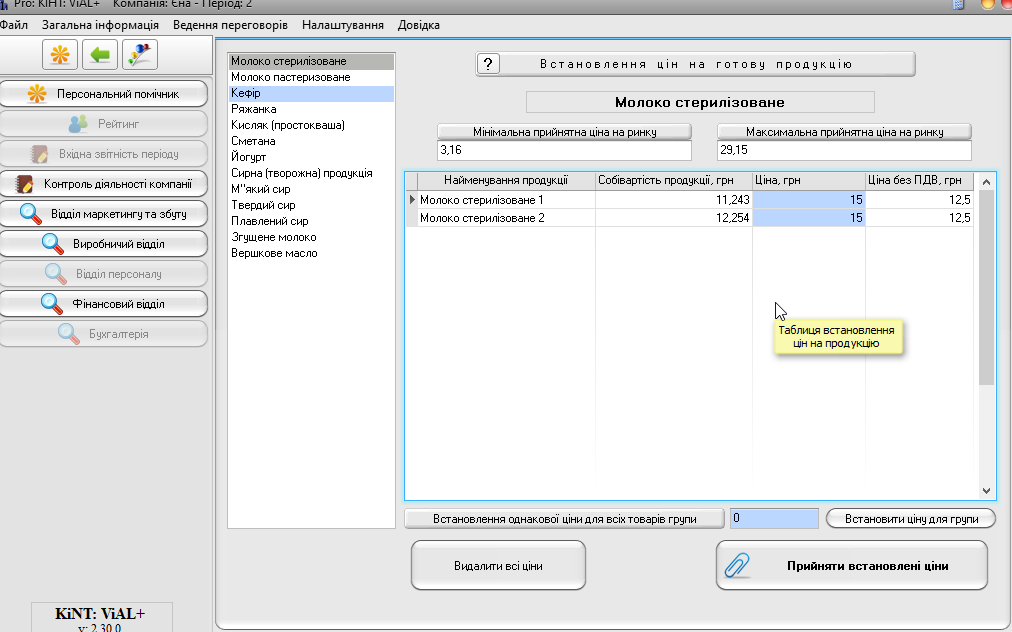Select Плавлений сир in list
Screen dimensions: 1012x632
coord(311,221)
